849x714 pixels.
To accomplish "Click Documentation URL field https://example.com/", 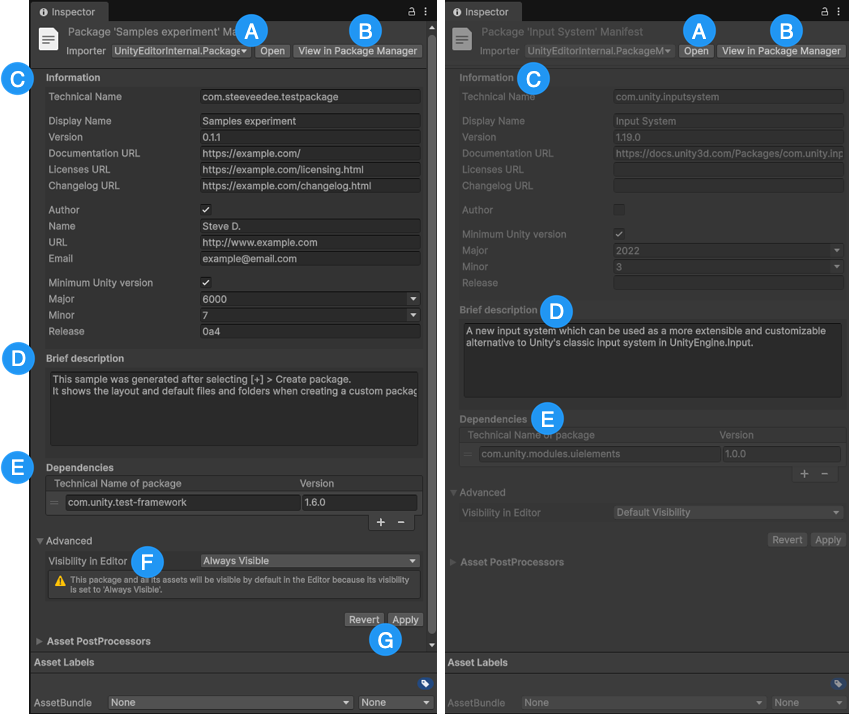I will (310, 154).
